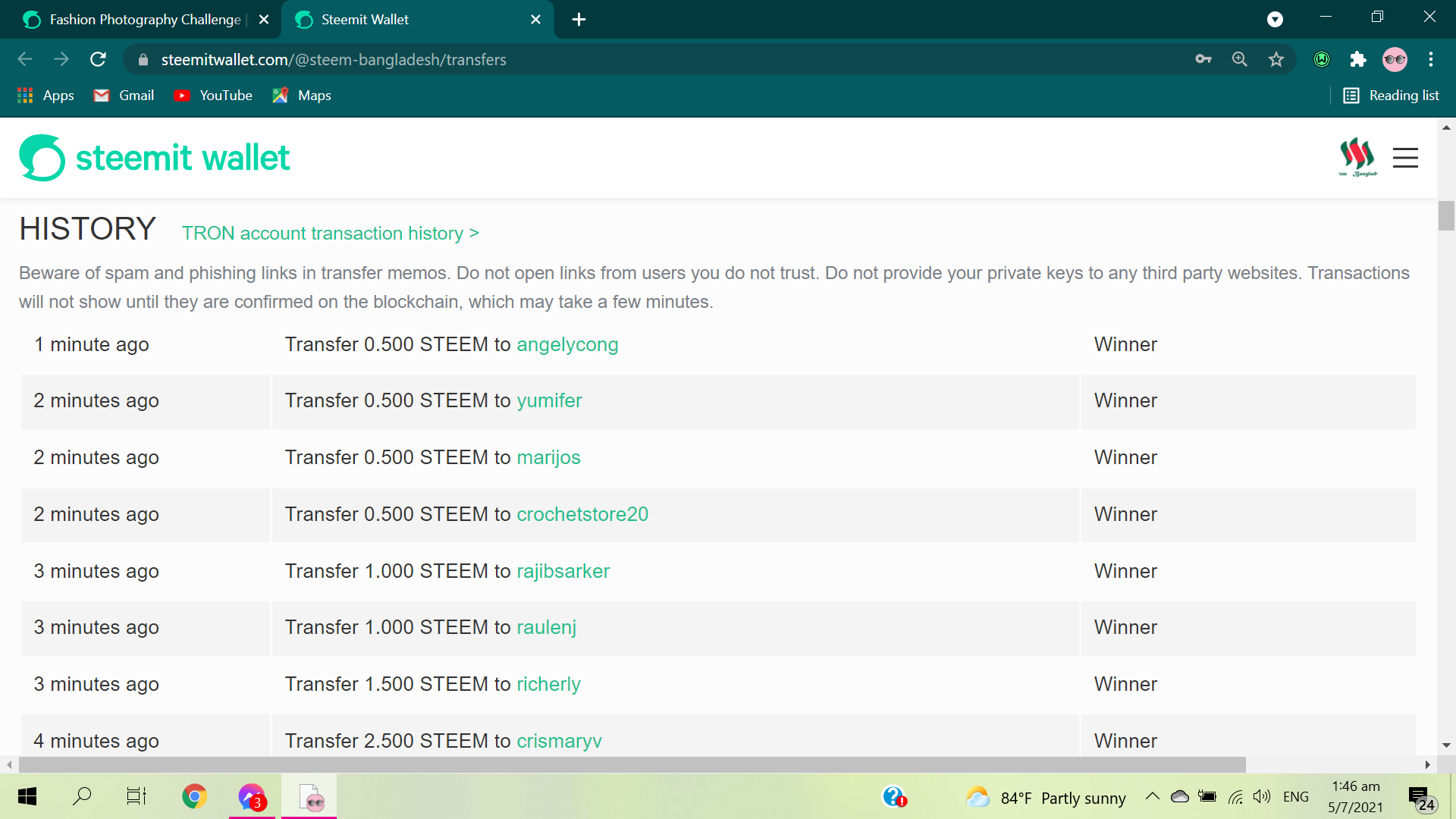Open the steem-bangladesh profile avatar
This screenshot has height=819, width=1456.
click(x=1357, y=157)
